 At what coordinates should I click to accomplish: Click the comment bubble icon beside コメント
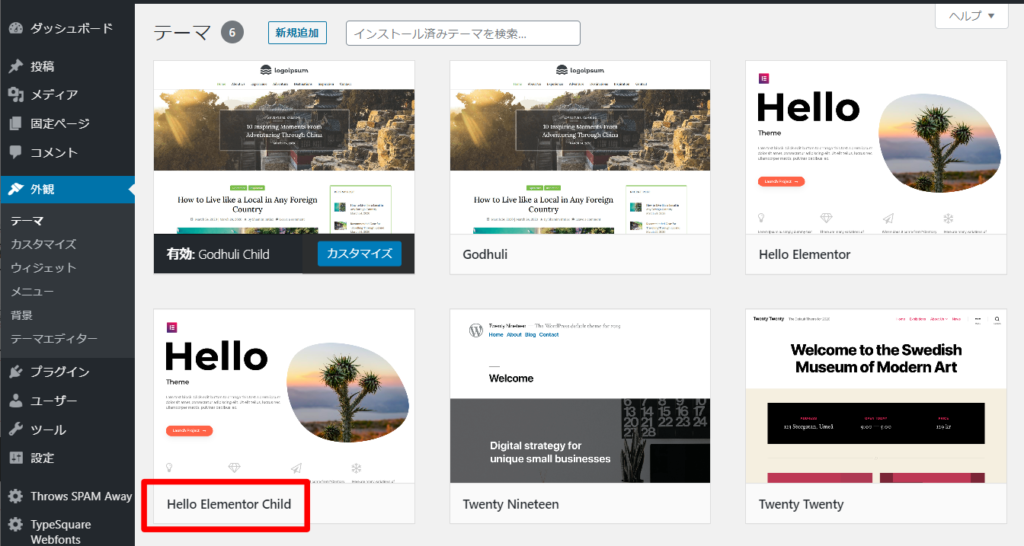pos(16,152)
